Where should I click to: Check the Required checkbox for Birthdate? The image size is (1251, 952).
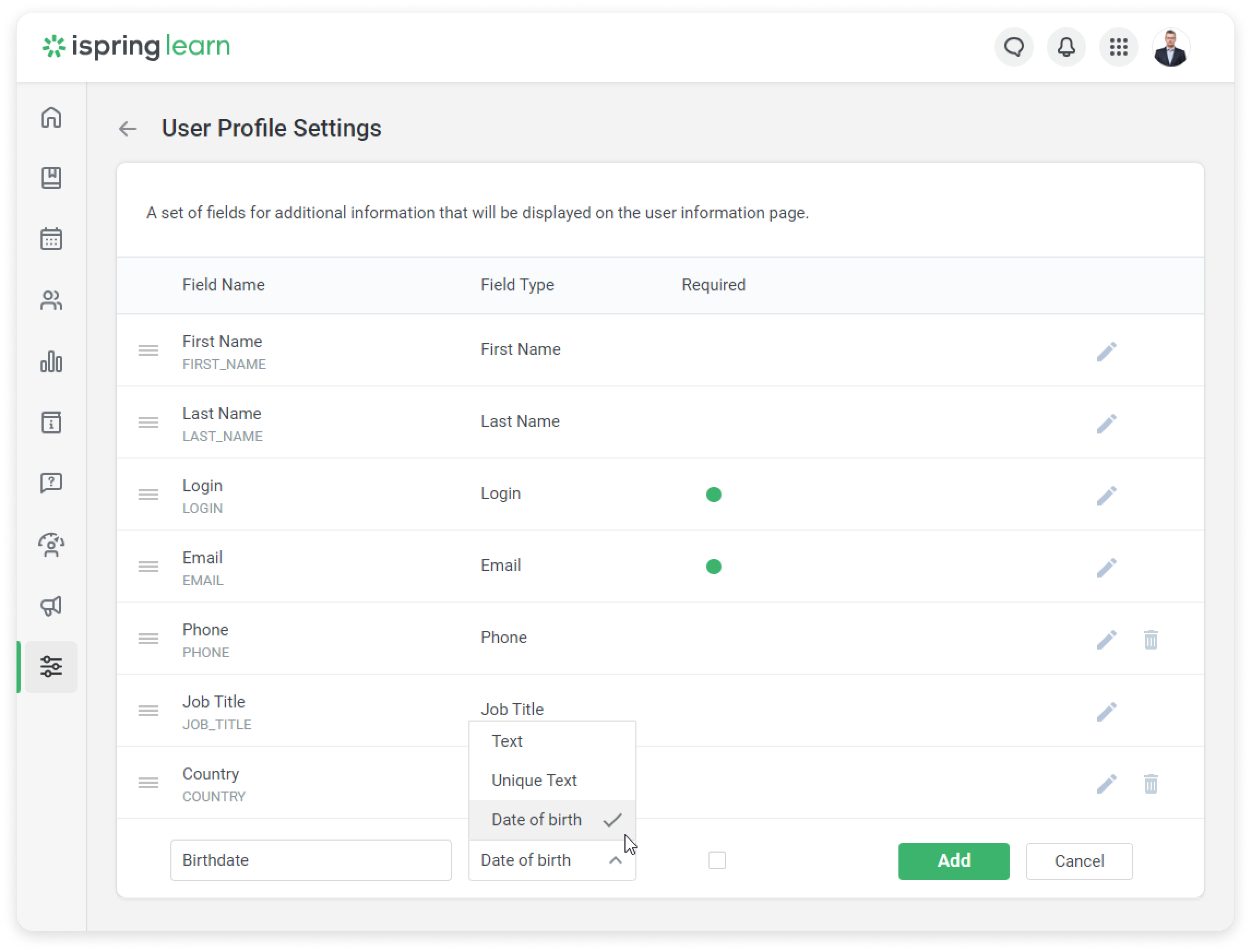click(717, 860)
